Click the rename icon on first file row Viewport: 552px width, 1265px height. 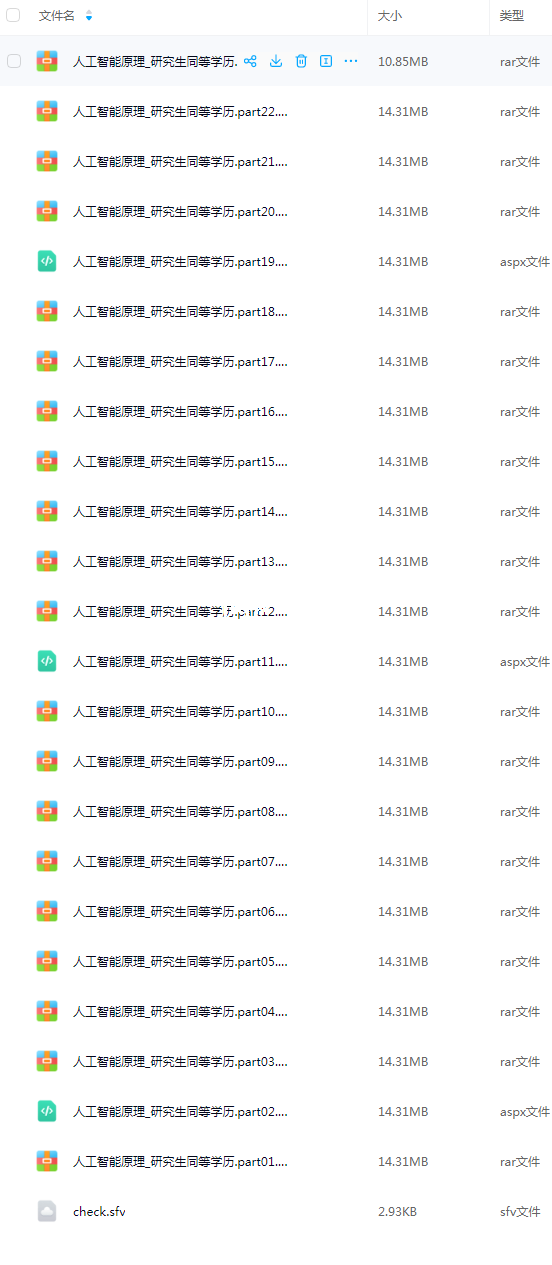coord(326,61)
